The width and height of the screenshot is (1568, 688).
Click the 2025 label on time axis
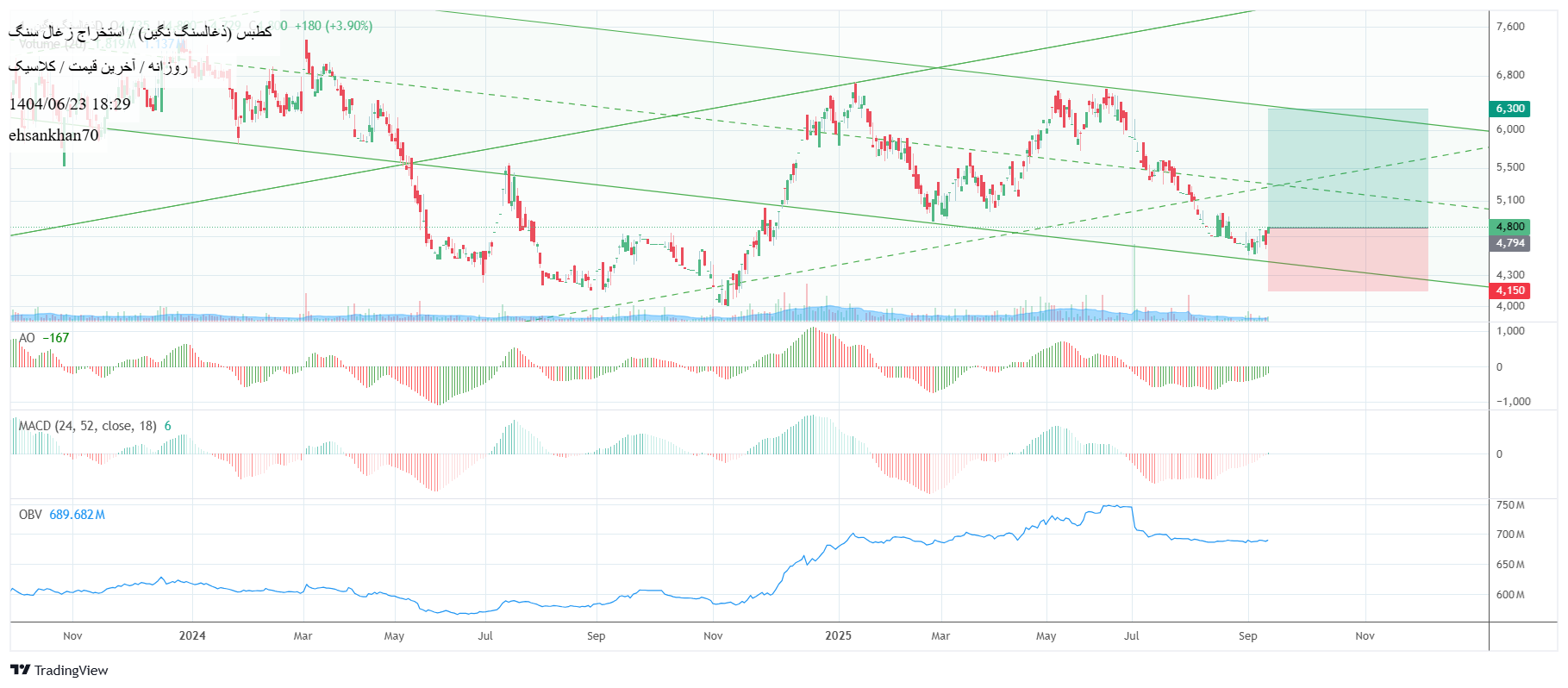[x=838, y=635]
